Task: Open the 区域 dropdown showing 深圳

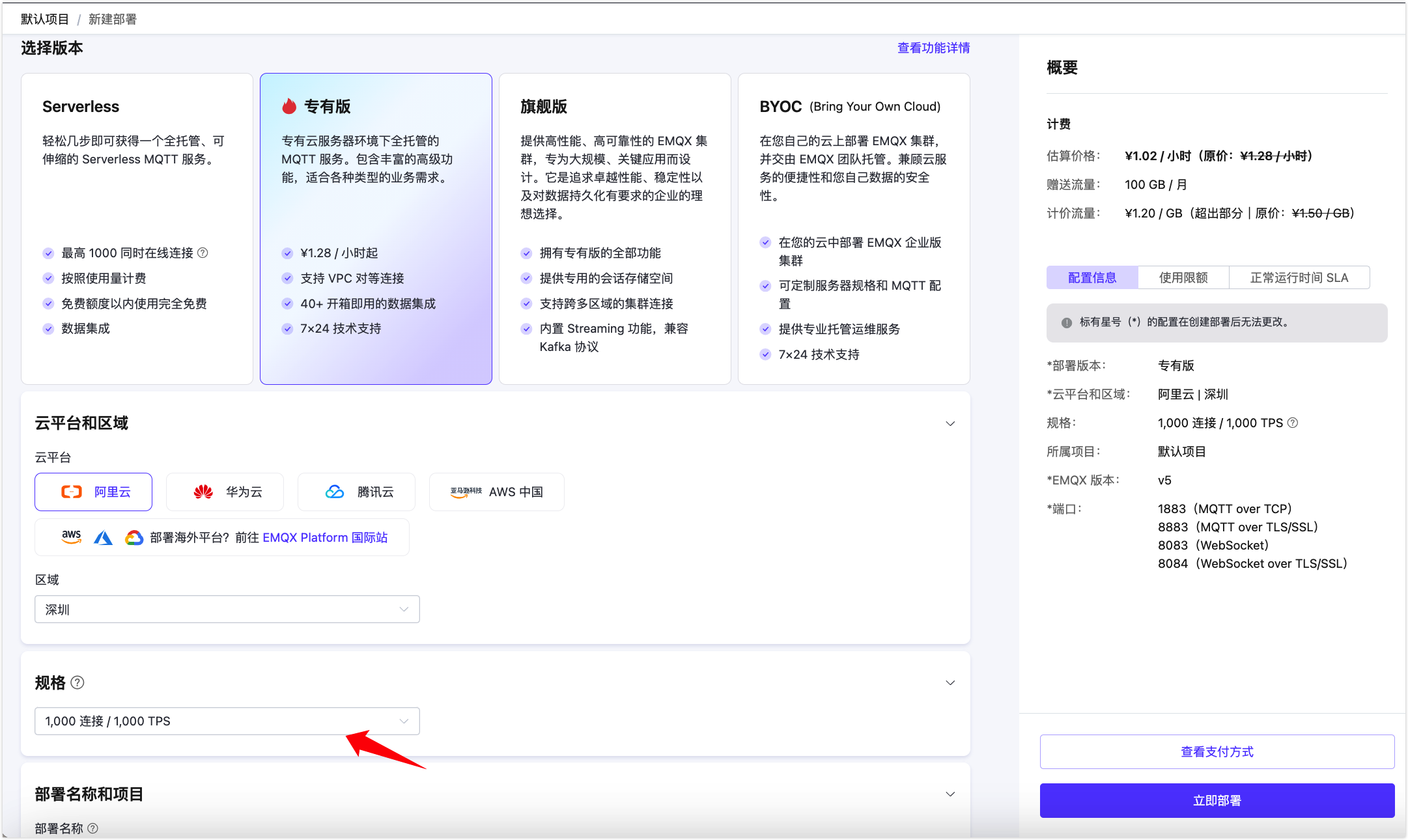Action: point(227,609)
